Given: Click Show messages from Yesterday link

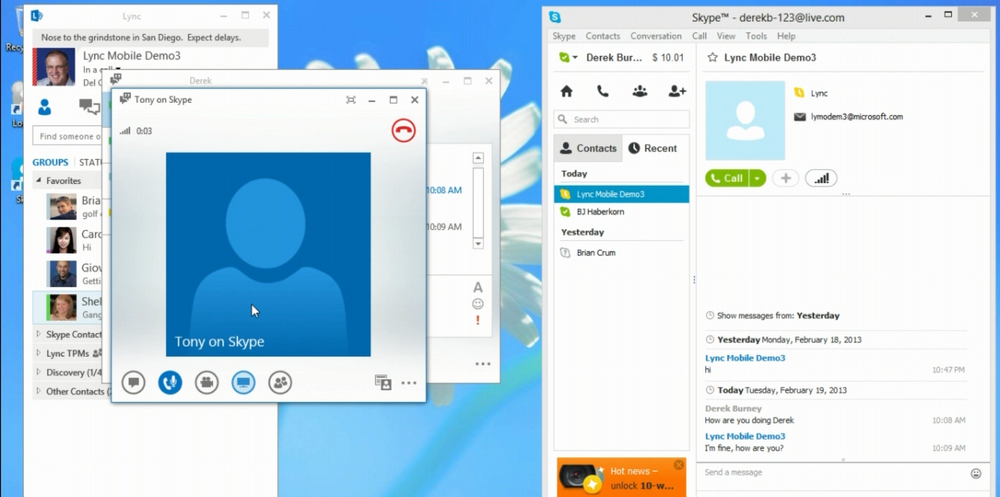Looking at the screenshot, I should [772, 315].
